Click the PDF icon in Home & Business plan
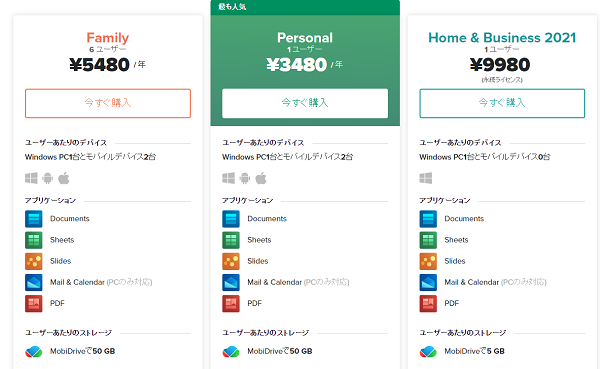Screen dimensions: 600x369 coord(428,304)
